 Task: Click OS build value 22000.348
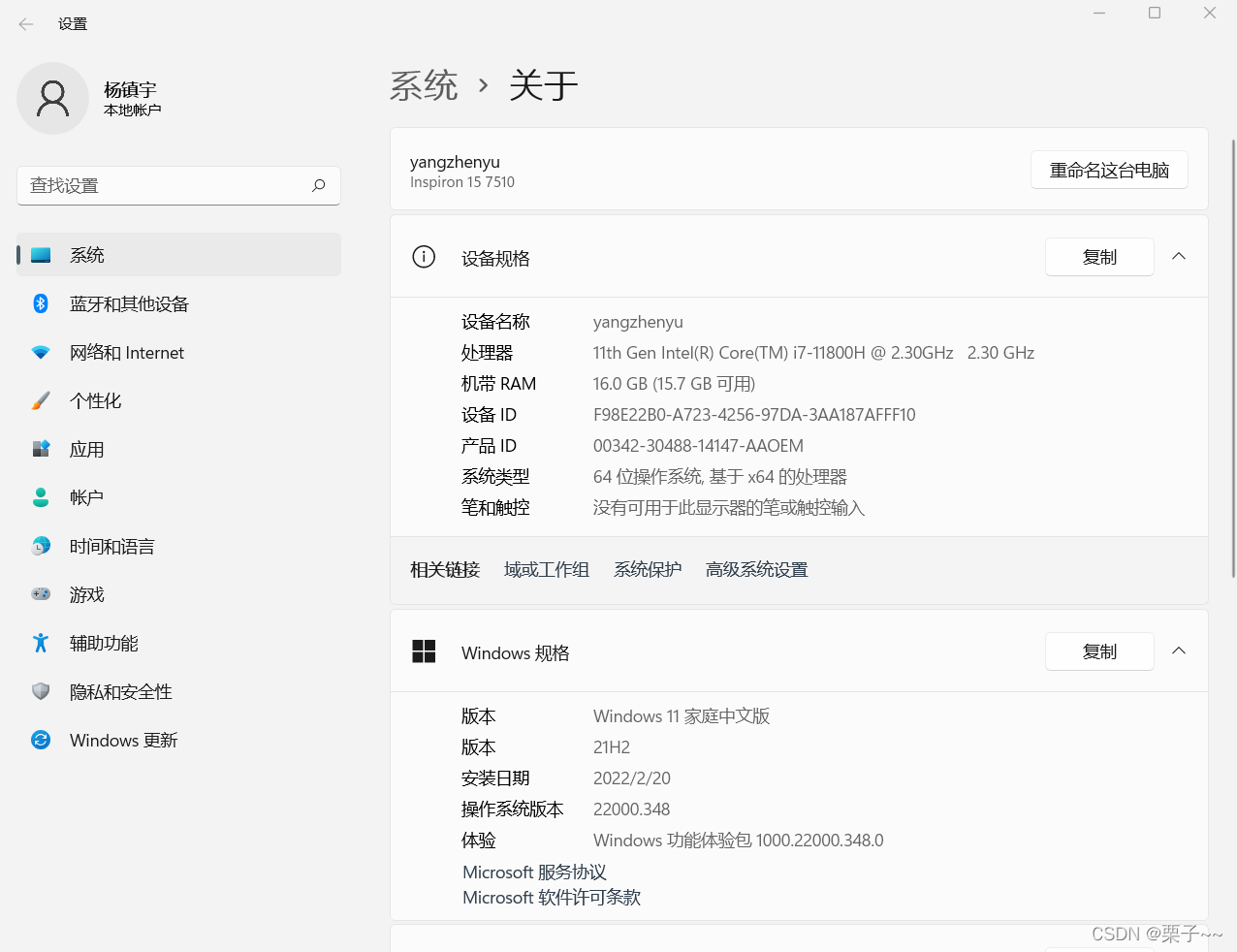coord(632,809)
